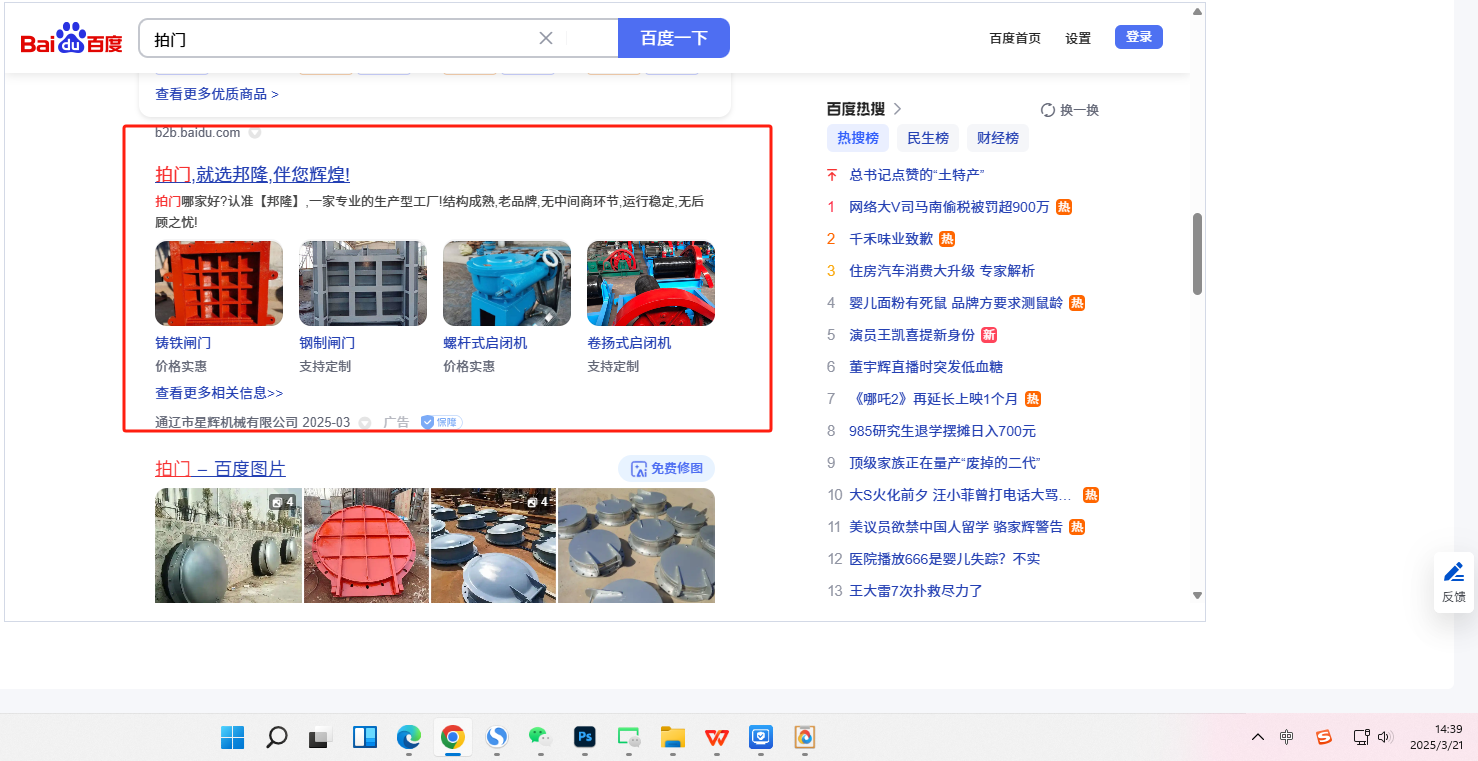Click hot search 婴儿面粉有死鼠 品牌方要求测鼠龄
The height and width of the screenshot is (761, 1478).
[x=956, y=303]
